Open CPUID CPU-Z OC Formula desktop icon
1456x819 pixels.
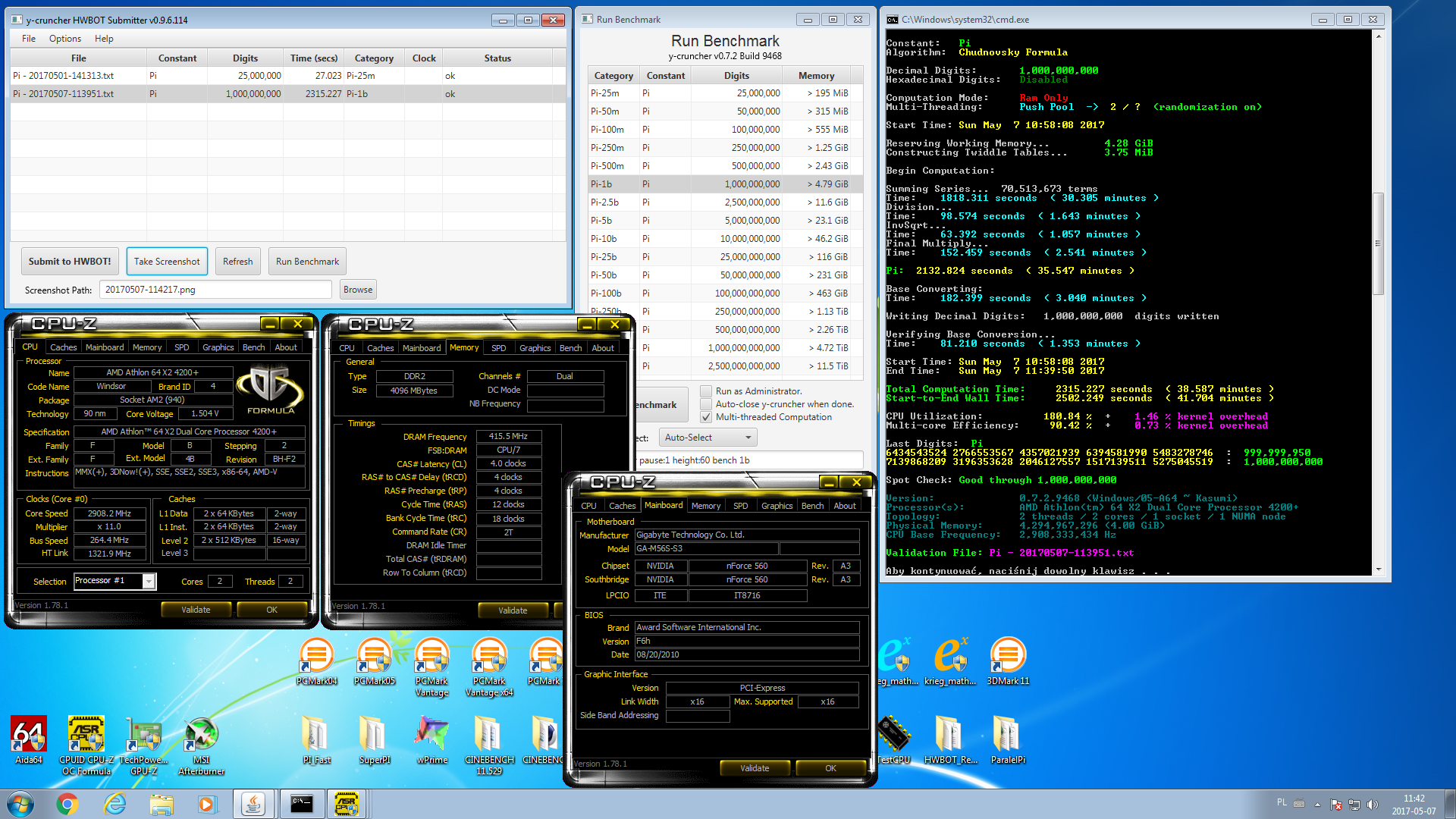86,745
